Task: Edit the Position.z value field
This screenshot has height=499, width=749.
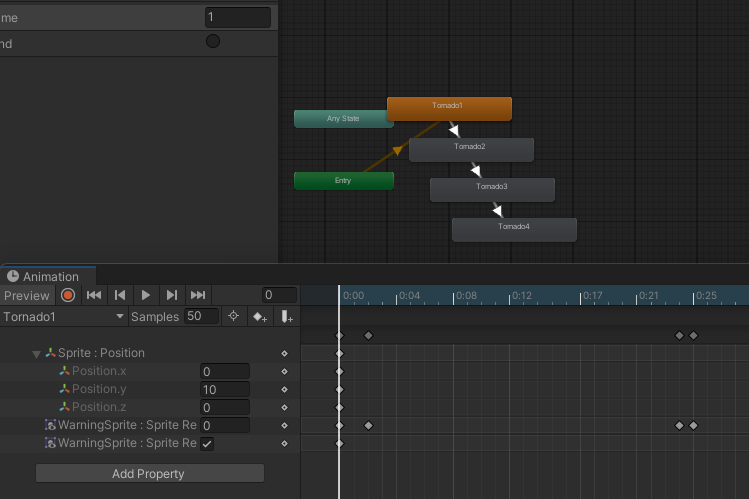Action: point(225,407)
